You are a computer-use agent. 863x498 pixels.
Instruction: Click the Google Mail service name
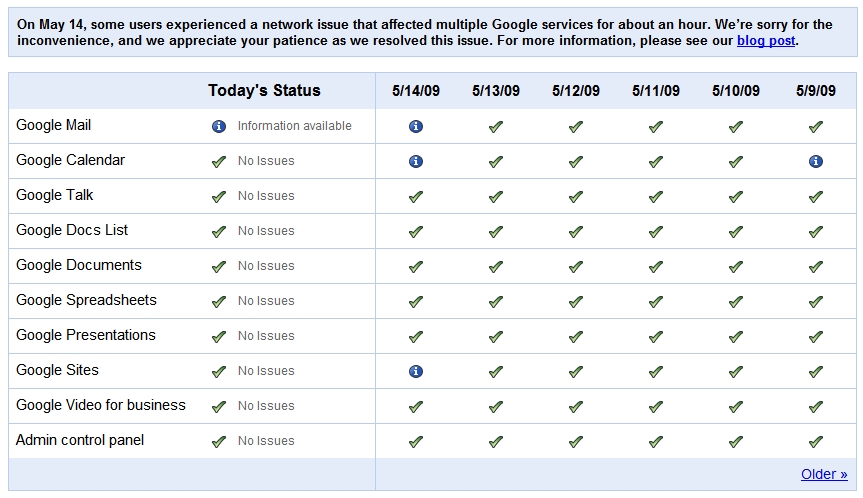coord(54,126)
